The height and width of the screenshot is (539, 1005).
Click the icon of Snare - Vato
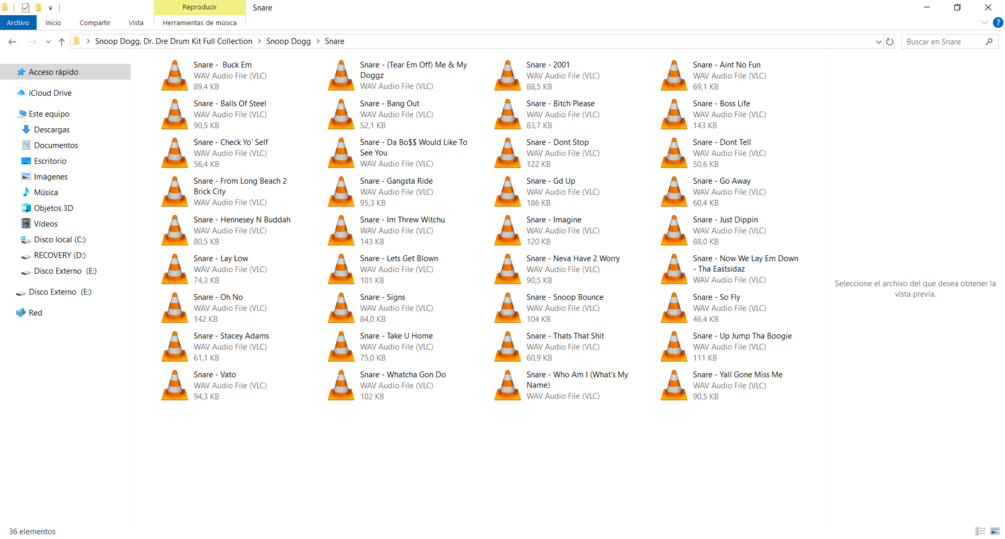tap(174, 385)
